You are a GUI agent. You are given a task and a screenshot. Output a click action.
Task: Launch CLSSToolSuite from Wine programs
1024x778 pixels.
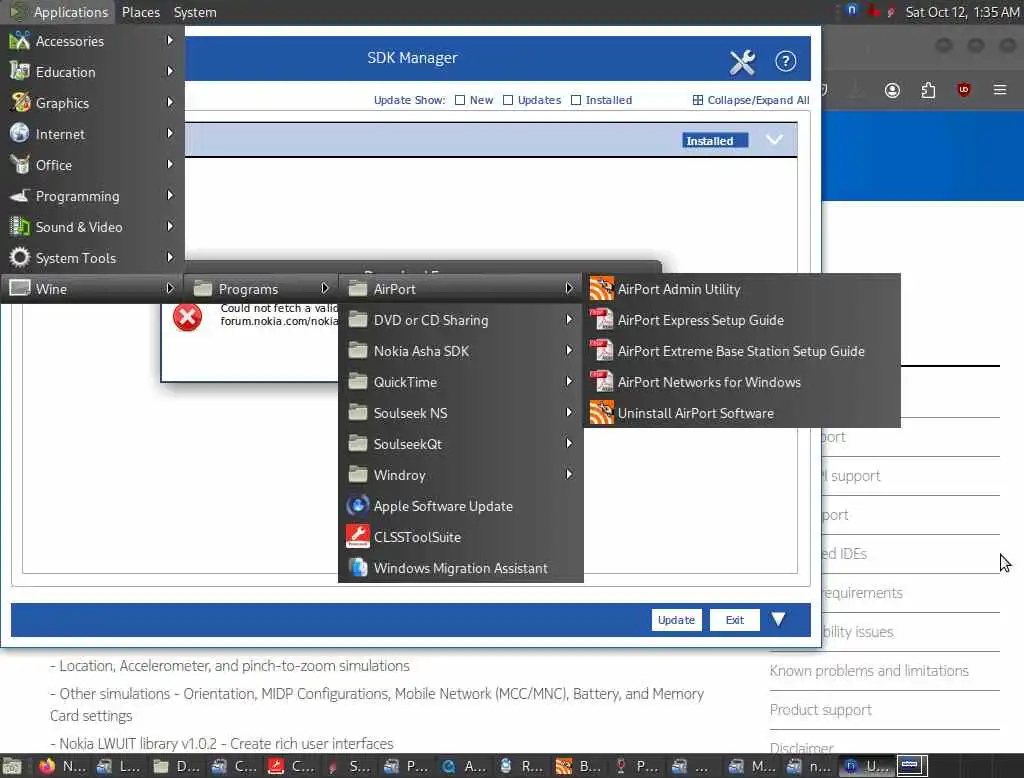[x=460, y=537]
